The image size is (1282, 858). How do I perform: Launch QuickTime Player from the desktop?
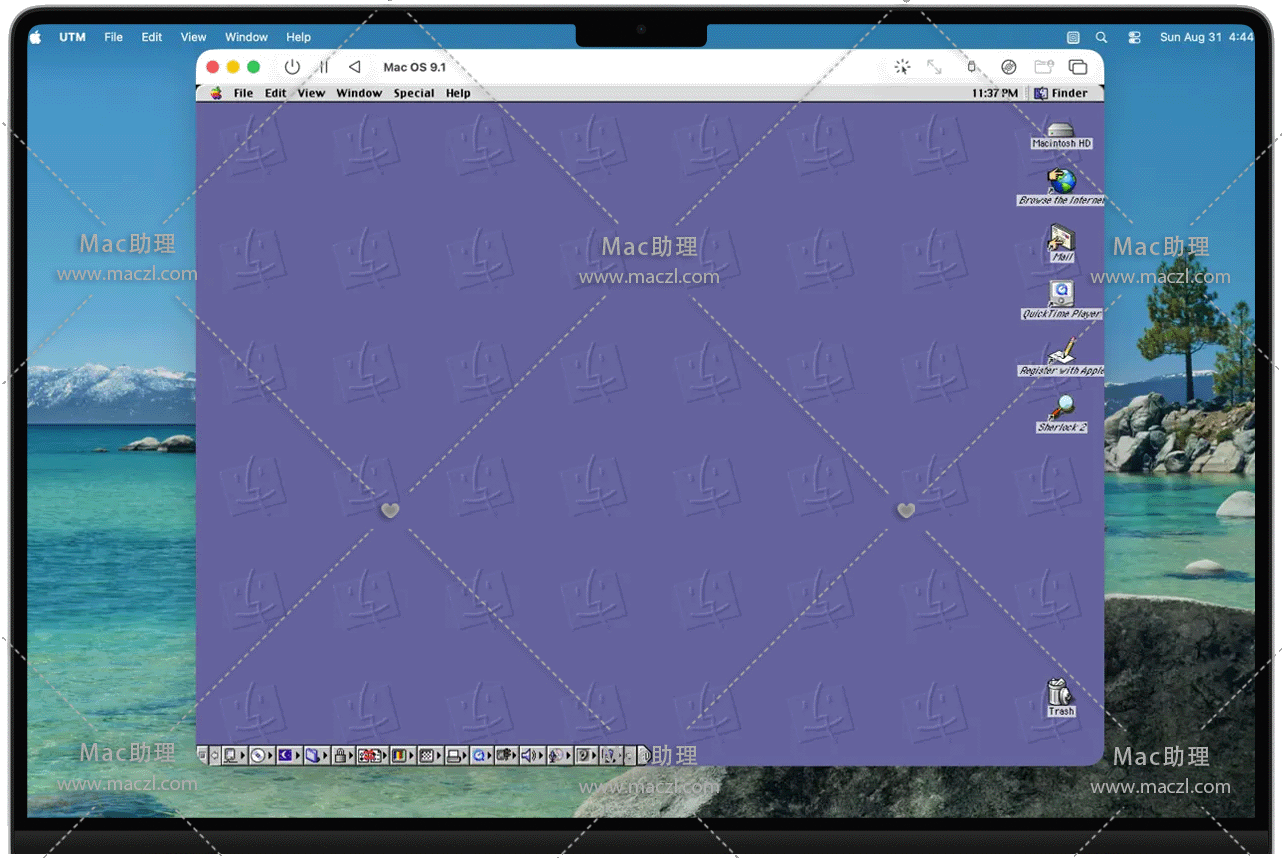[x=1061, y=294]
